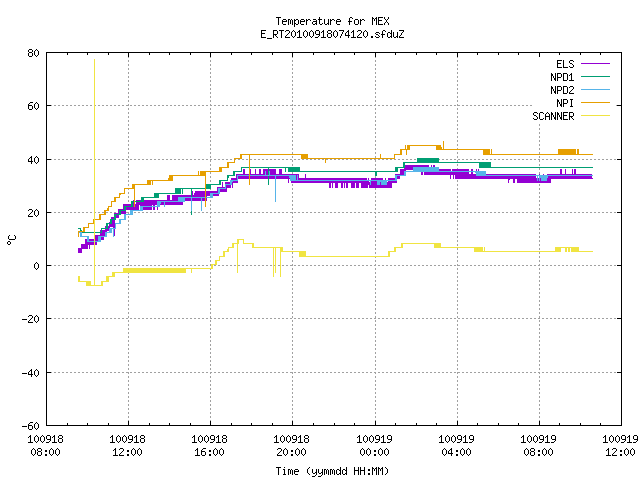Viewport: 640px width, 480px height.
Task: Click the y-axis tick label 20
Action: 33,213
